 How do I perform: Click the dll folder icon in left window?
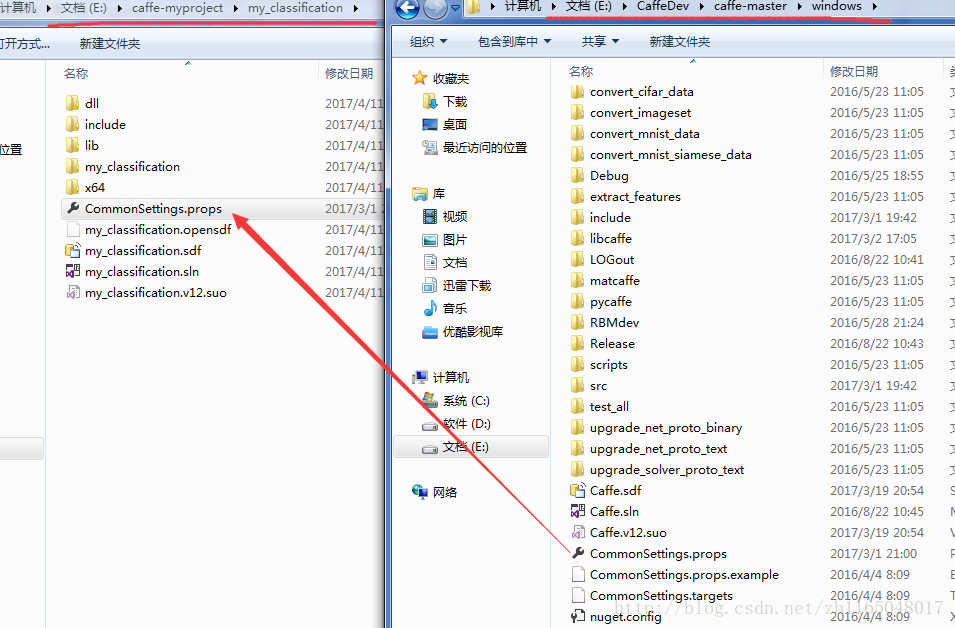(x=72, y=103)
